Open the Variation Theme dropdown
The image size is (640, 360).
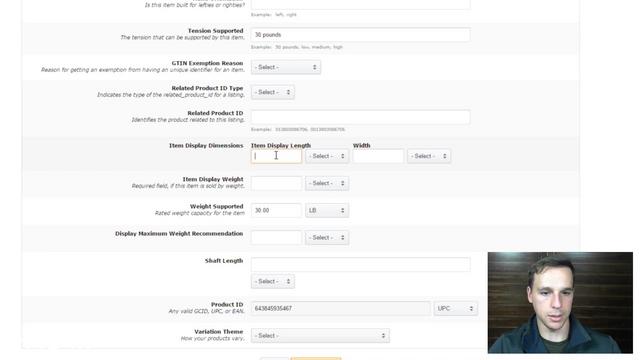pos(320,336)
